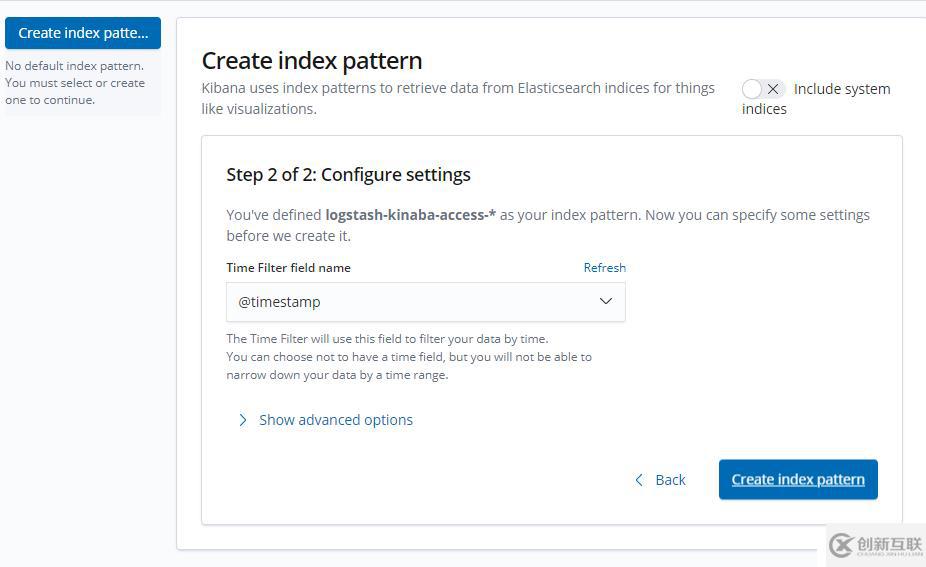
Task: Toggle the Include system indices switch
Action: tap(763, 89)
